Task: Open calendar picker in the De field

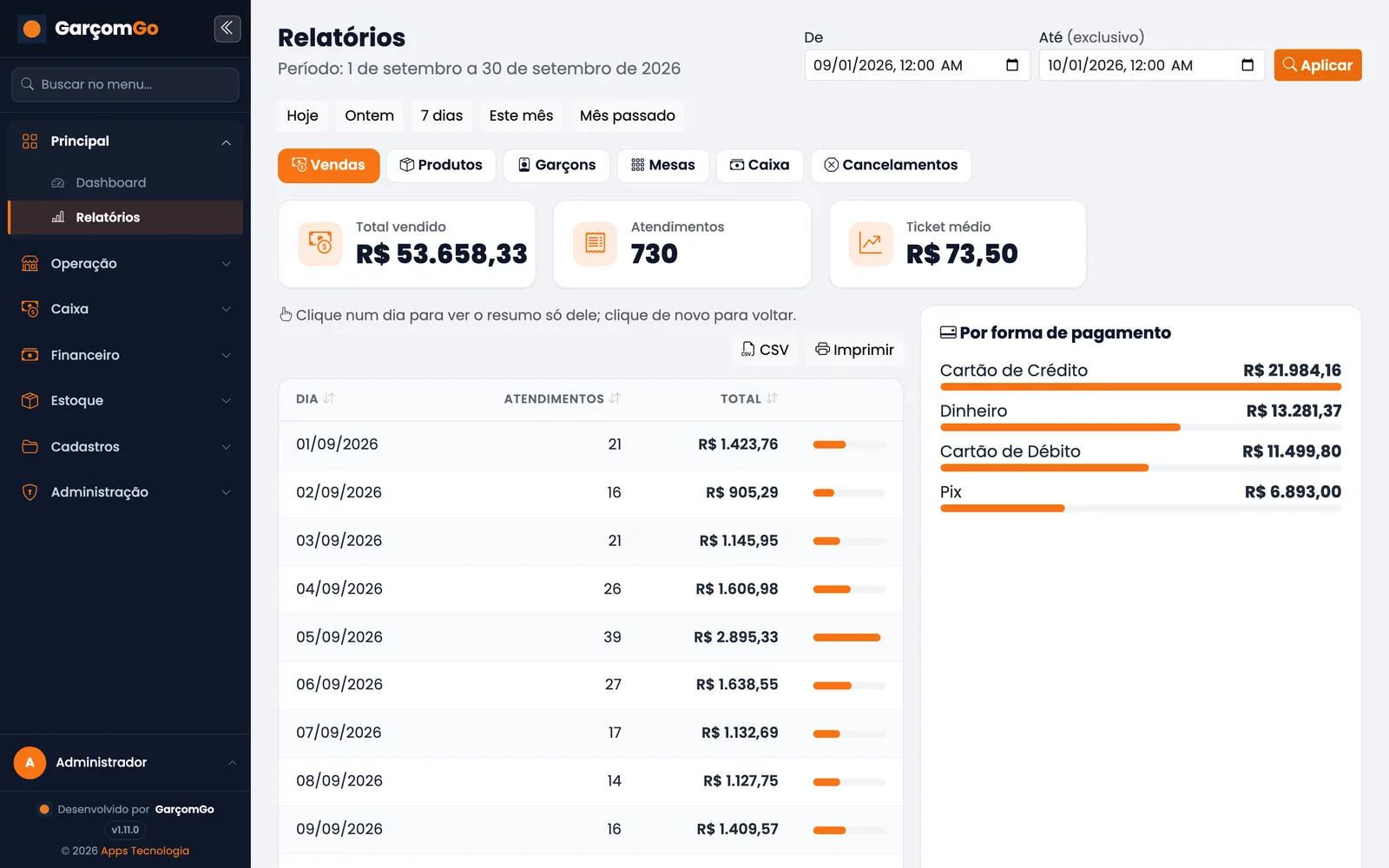Action: pyautogui.click(x=1011, y=65)
